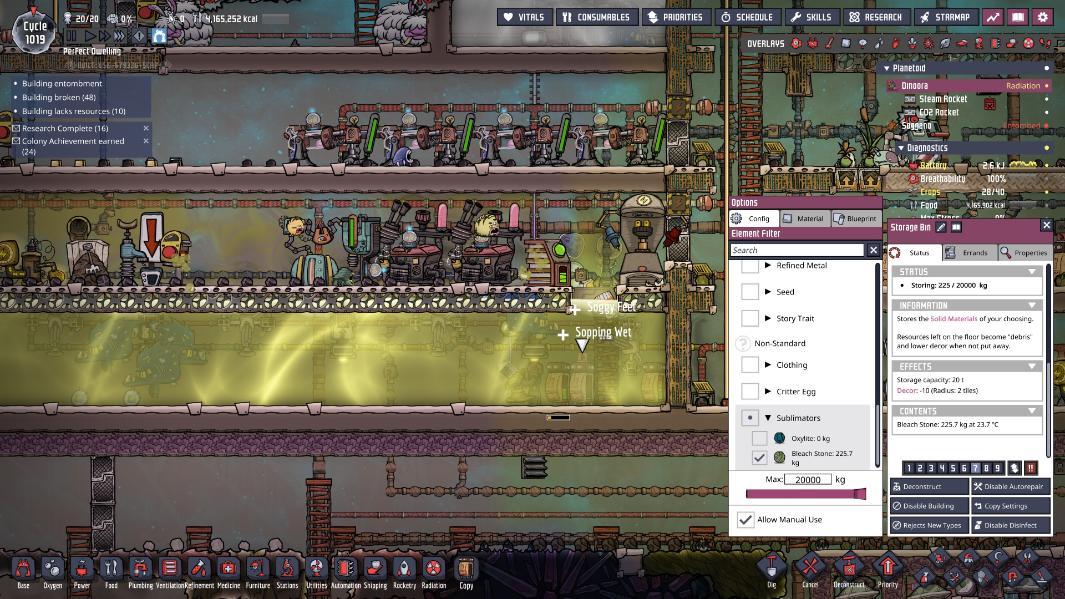Click the Max capacity input field

pyautogui.click(x=808, y=479)
